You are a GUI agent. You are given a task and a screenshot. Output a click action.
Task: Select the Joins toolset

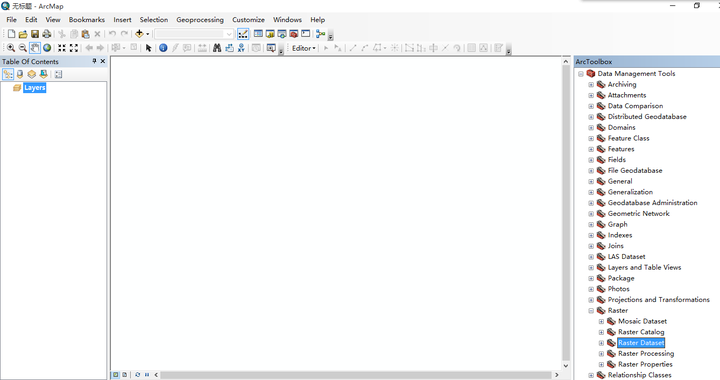(x=615, y=246)
